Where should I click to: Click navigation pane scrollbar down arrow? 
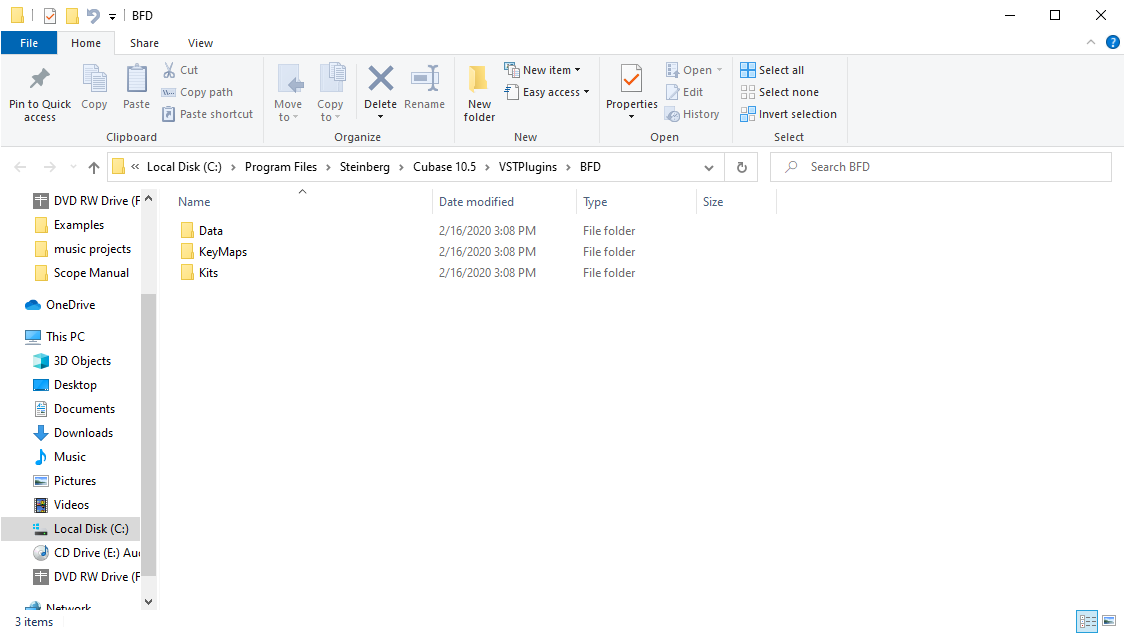(149, 602)
